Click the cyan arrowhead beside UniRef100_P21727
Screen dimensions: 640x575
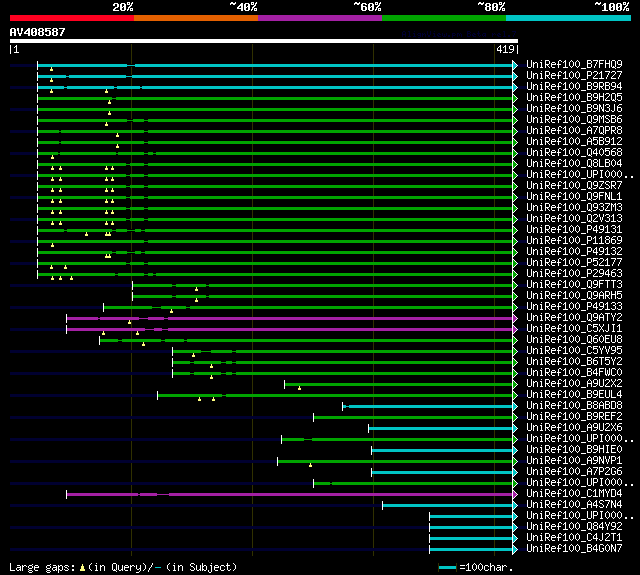pos(515,76)
